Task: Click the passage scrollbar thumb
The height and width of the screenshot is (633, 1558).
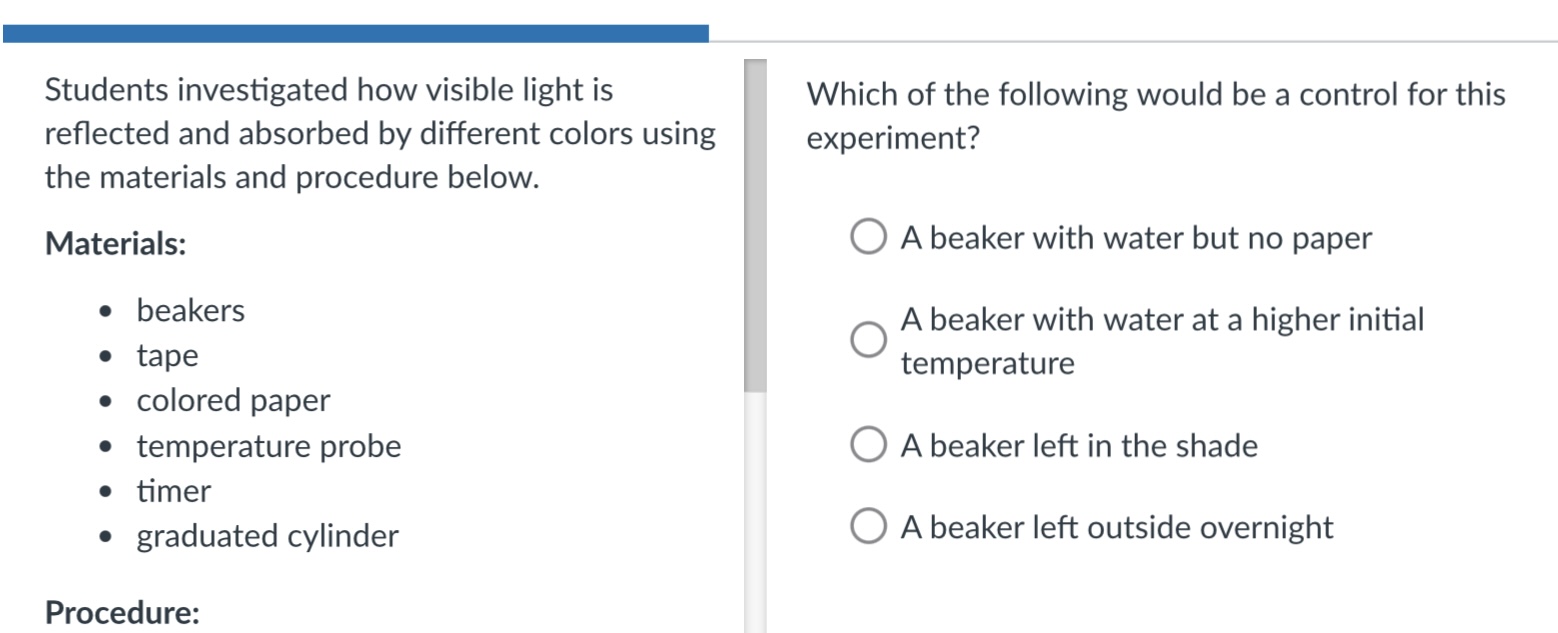Action: pos(755,226)
